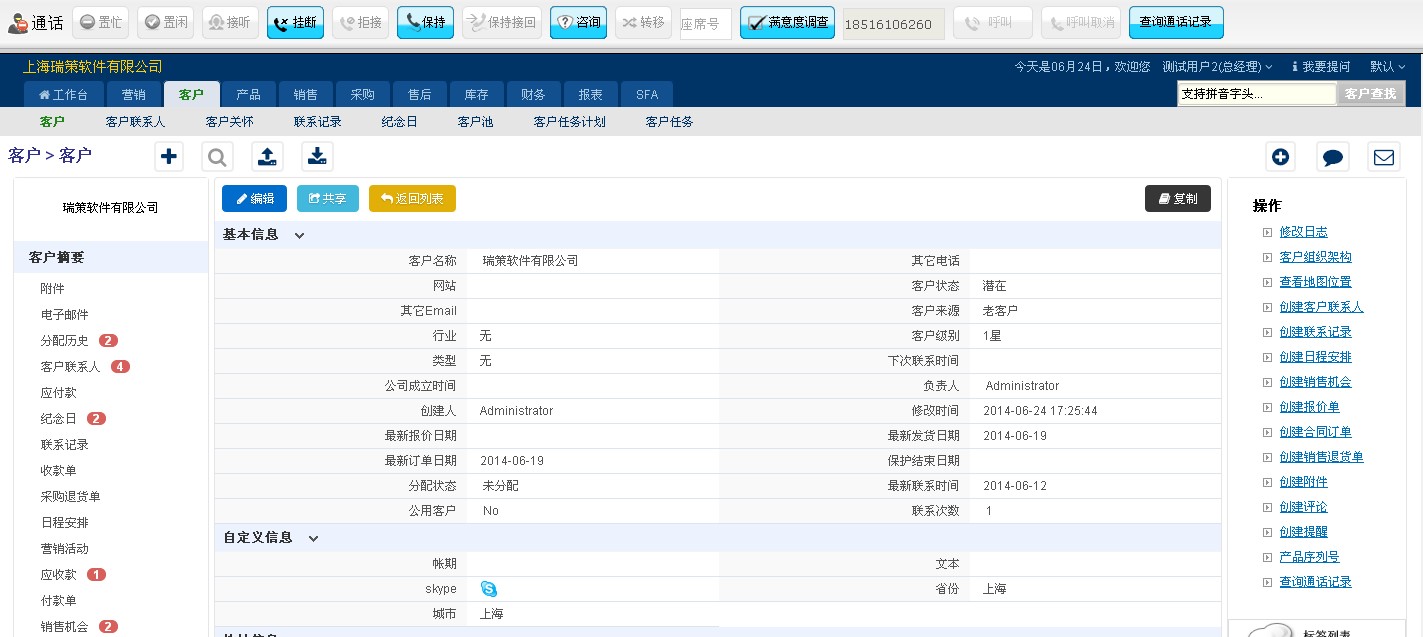
Task: Click the circled plus icon at right
Action: click(1281, 157)
